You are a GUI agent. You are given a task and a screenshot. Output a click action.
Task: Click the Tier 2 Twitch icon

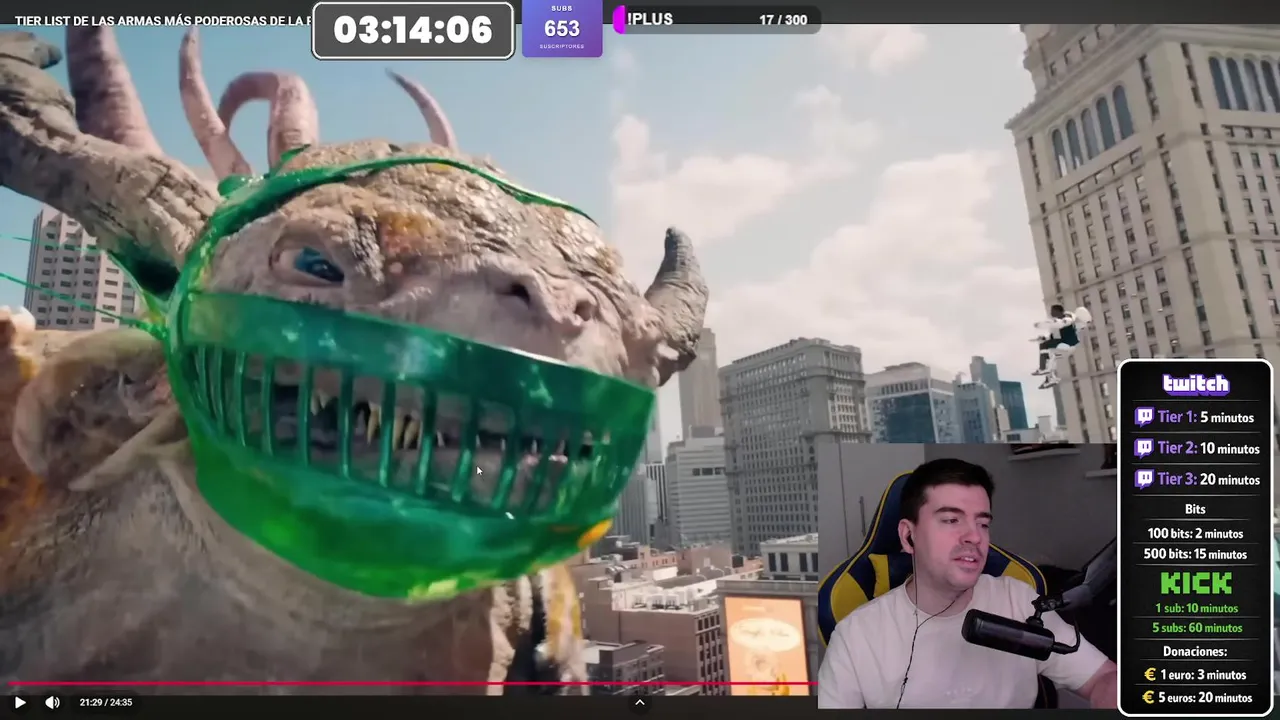coord(1144,448)
